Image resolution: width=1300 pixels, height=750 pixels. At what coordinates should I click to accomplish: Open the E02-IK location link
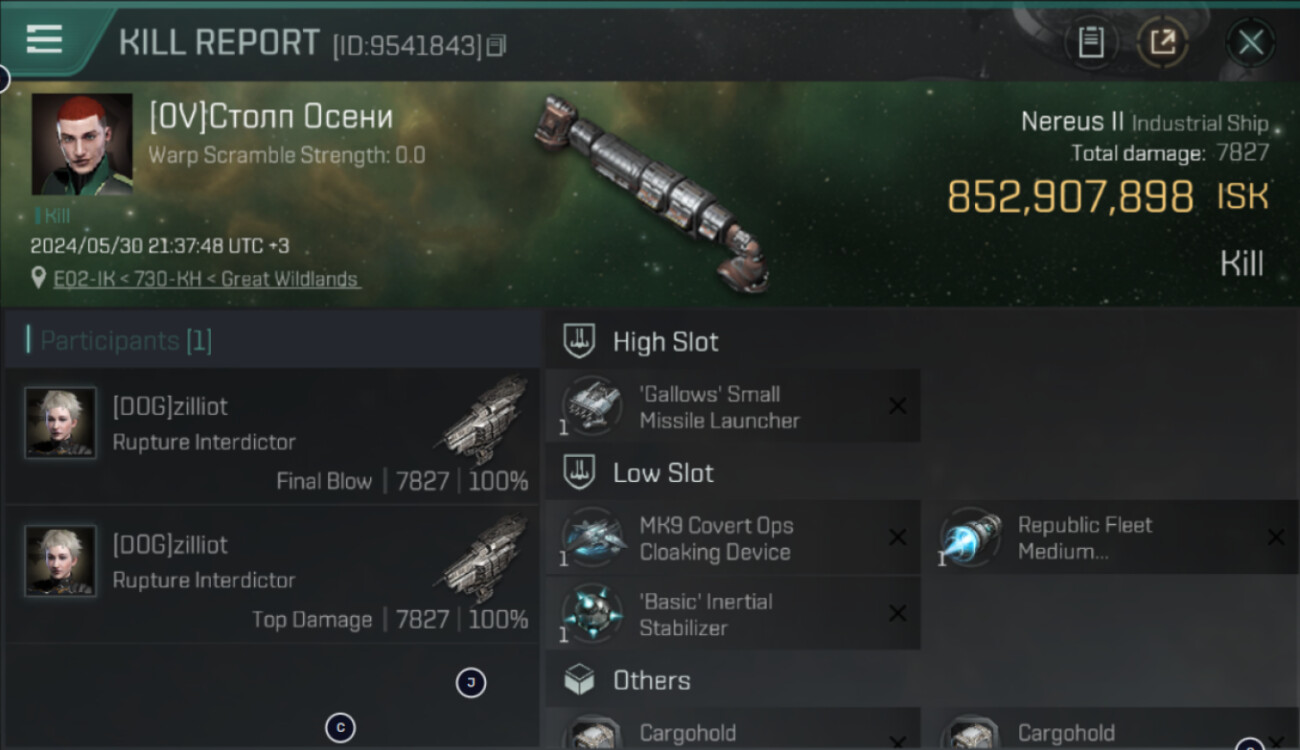click(206, 279)
